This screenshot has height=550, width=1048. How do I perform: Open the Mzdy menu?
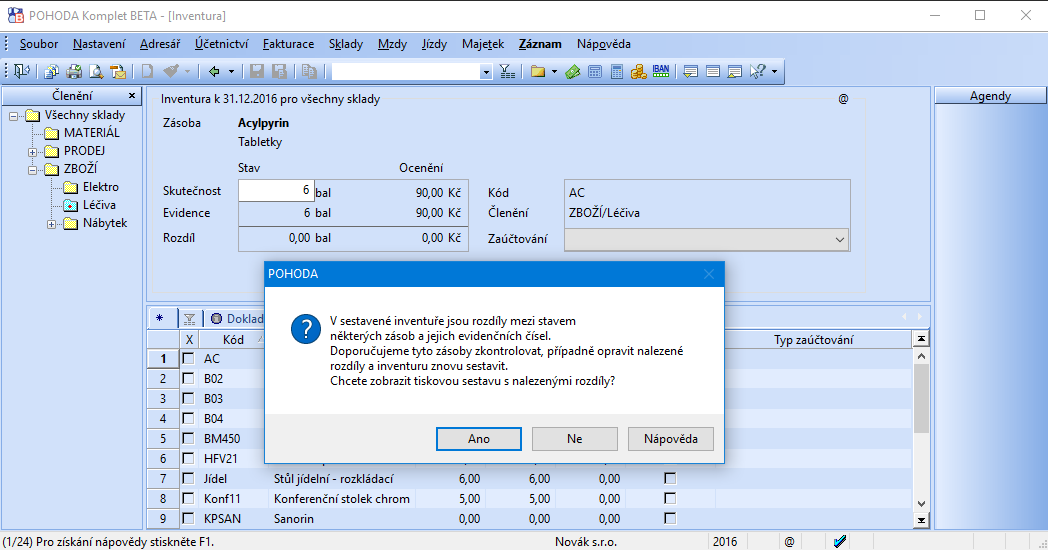392,44
